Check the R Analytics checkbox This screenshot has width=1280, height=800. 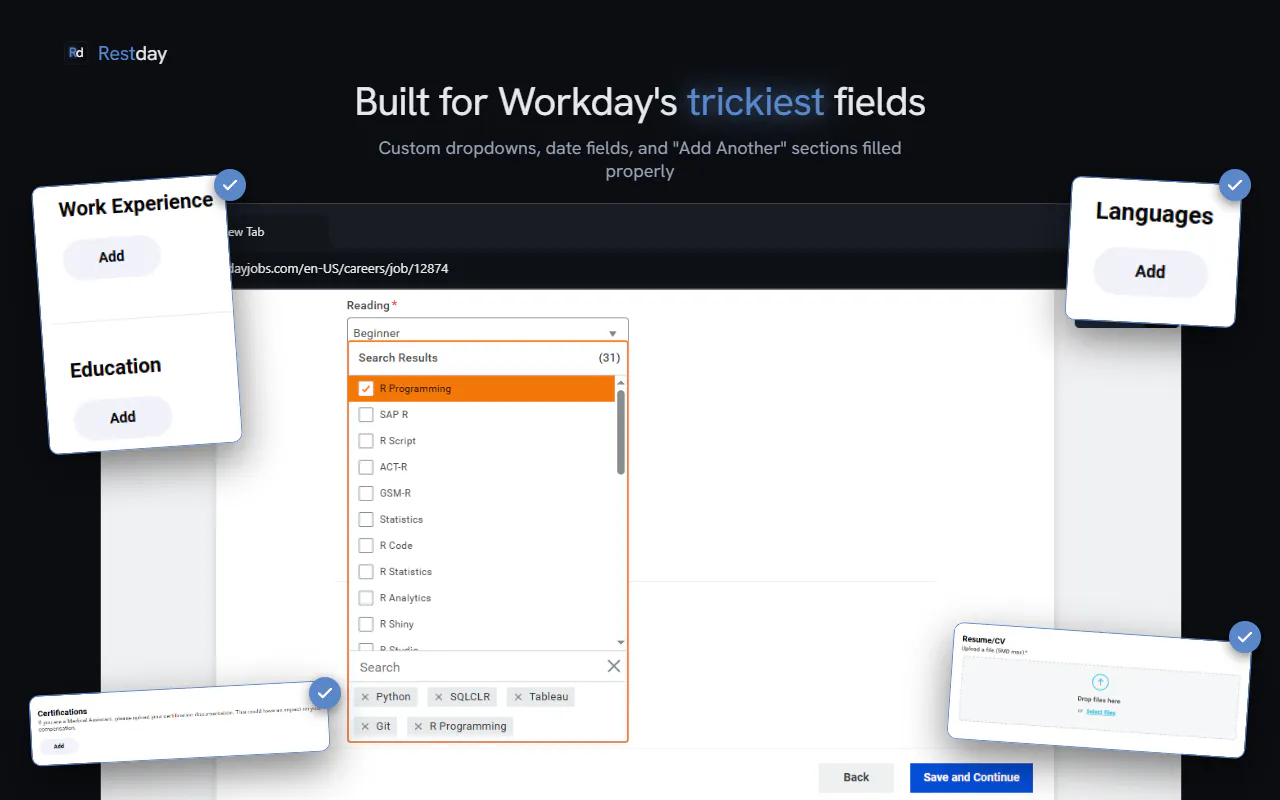click(366, 598)
